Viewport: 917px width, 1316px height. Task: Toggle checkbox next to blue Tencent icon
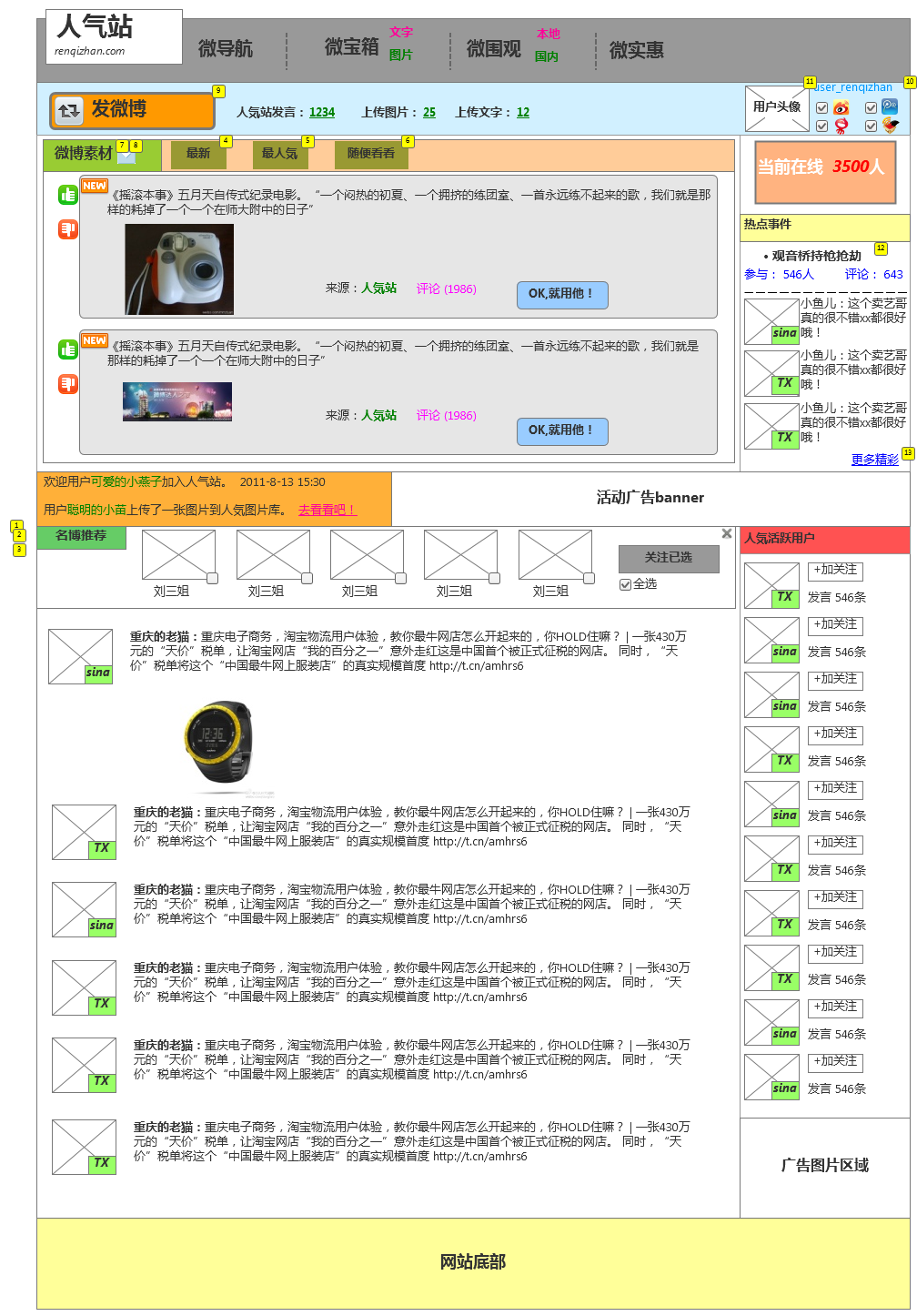pos(871,107)
